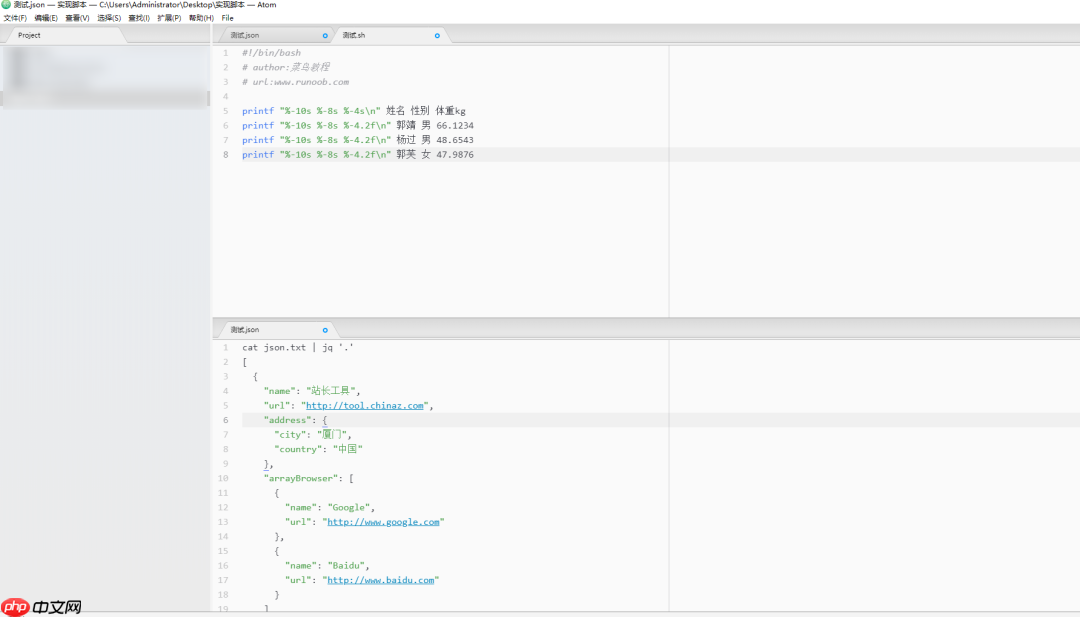Open the http://tool.chinaz.com link
The image size is (1080, 617).
pos(364,406)
